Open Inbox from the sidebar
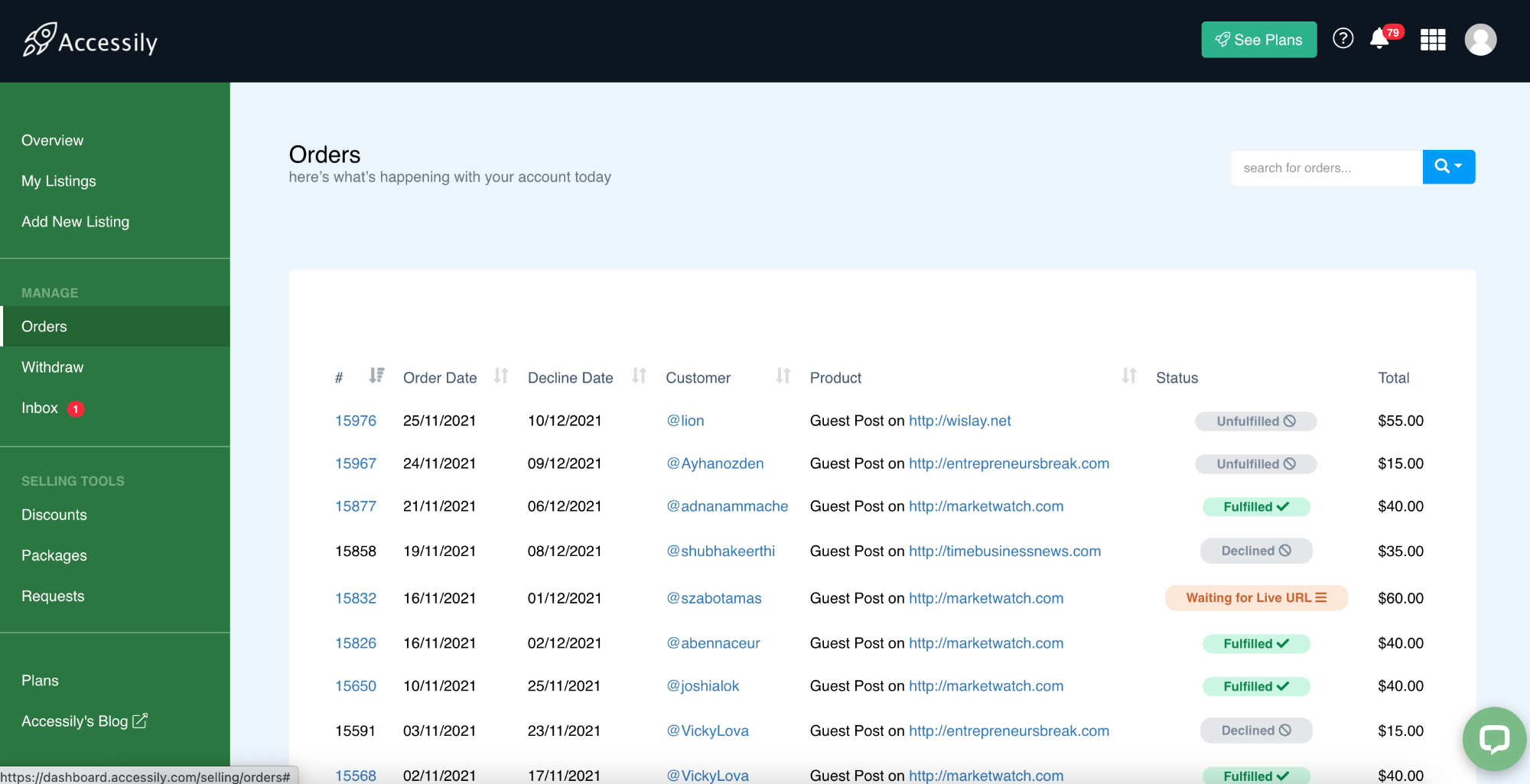 (x=40, y=408)
